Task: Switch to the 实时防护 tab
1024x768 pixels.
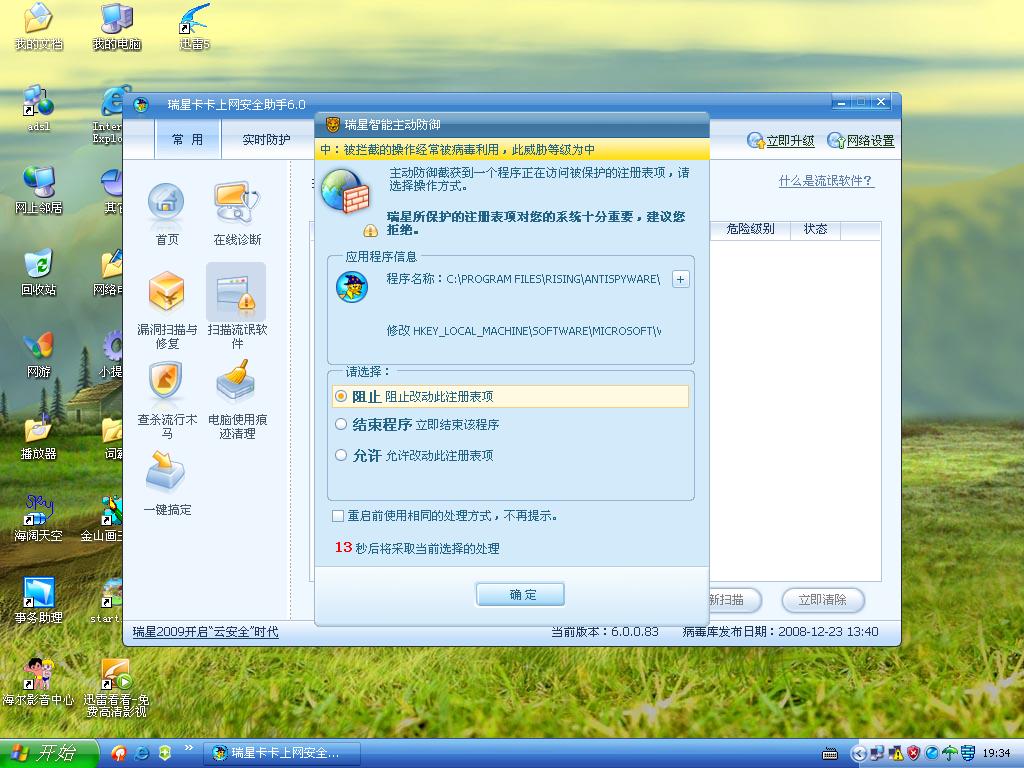Action: [266, 139]
